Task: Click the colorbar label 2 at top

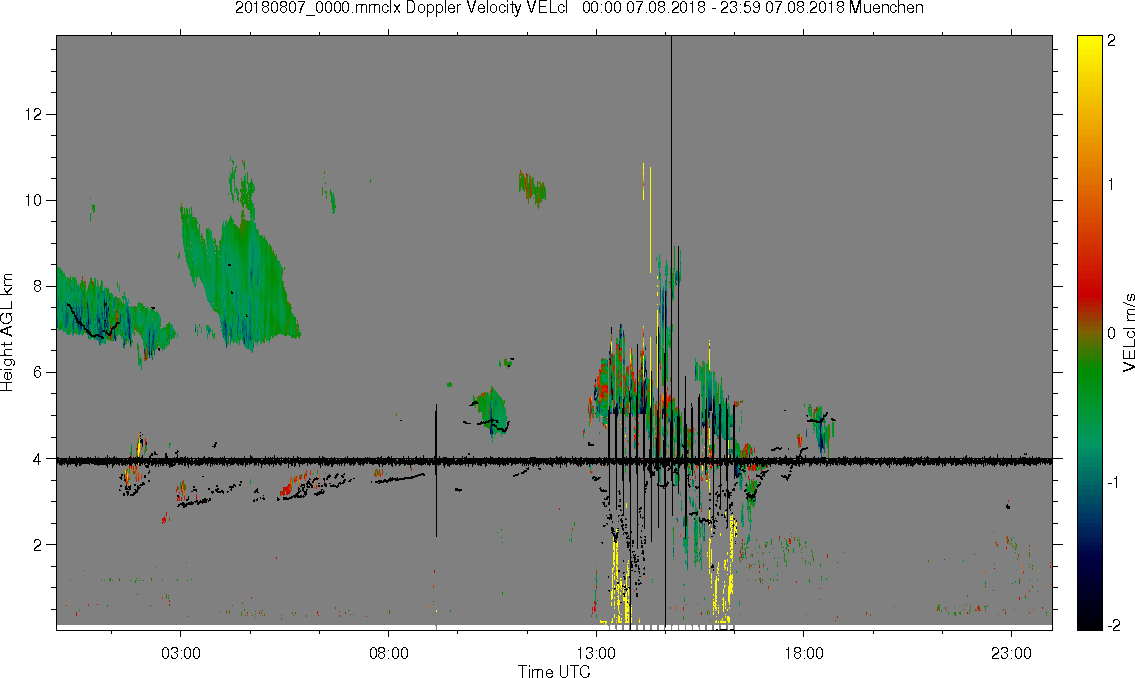Action: click(1111, 41)
